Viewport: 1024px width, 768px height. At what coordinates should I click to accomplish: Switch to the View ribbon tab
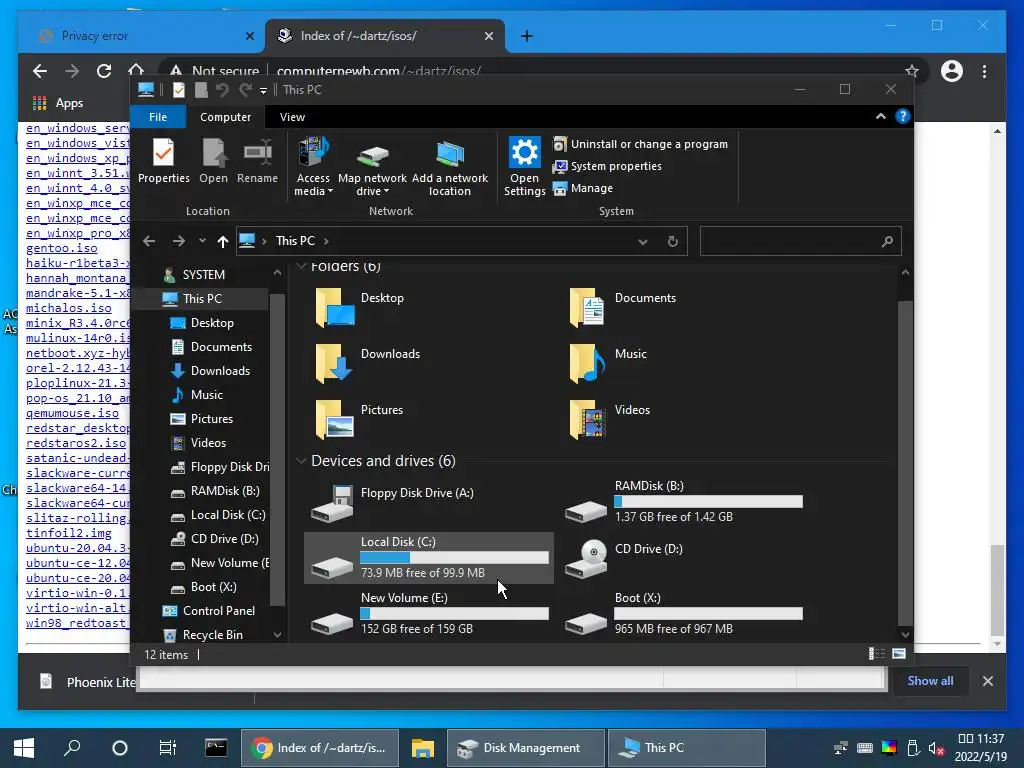[292, 117]
